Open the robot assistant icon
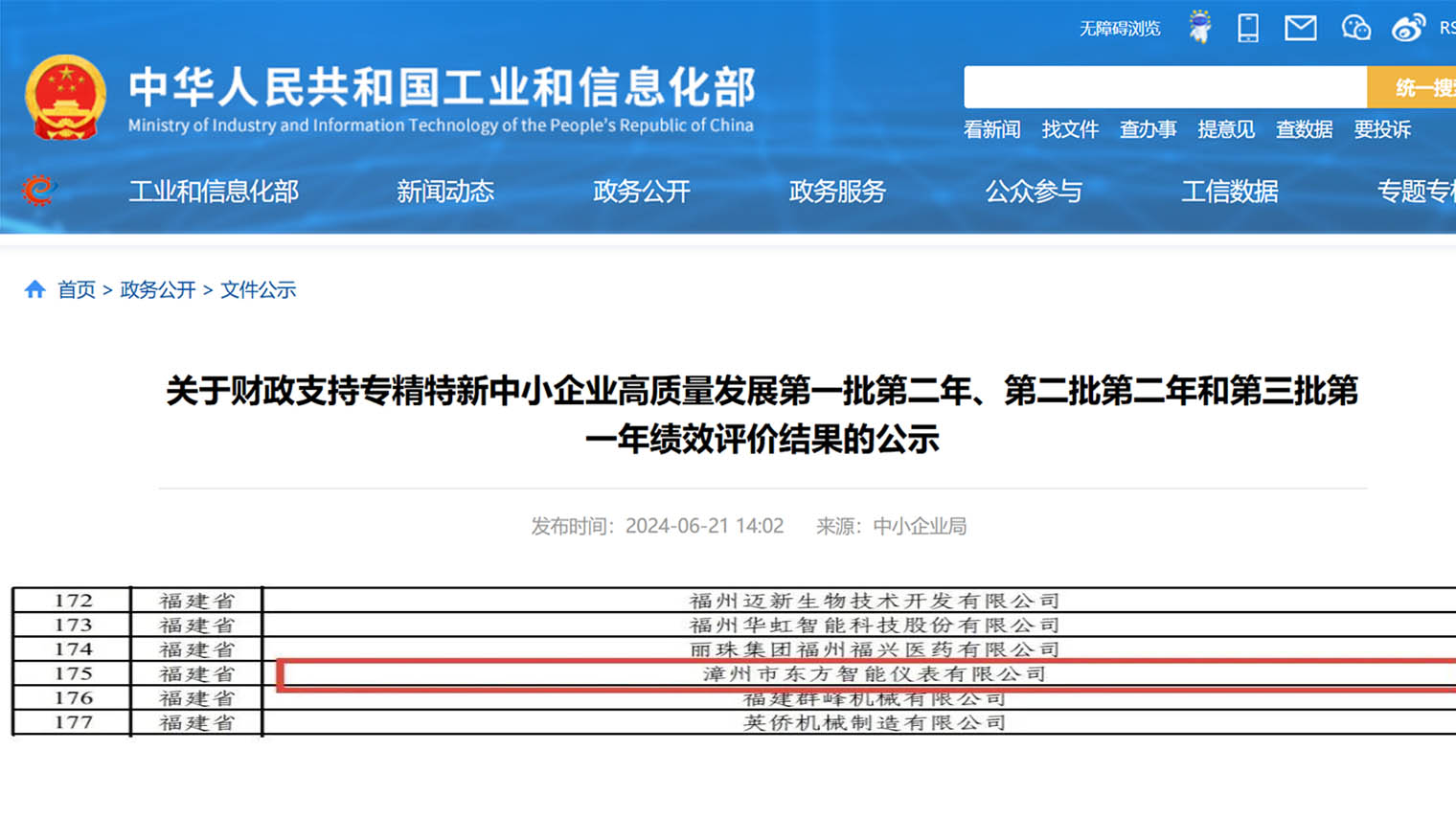The width and height of the screenshot is (1456, 819). 1199,27
